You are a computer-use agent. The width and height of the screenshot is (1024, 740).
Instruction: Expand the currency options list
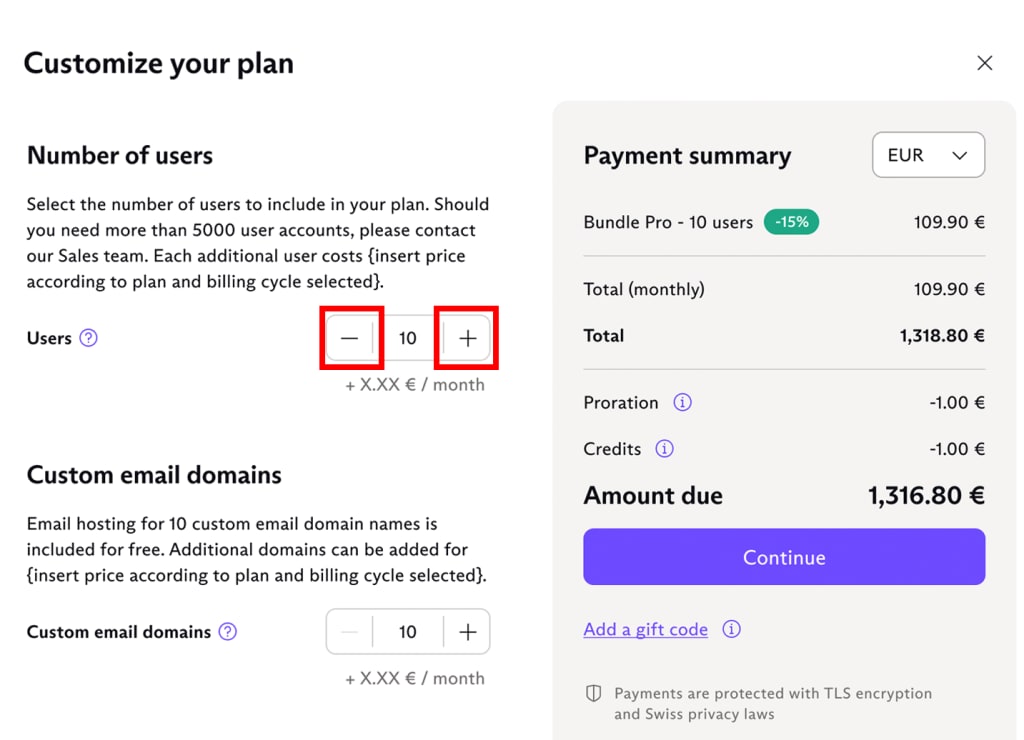point(928,155)
